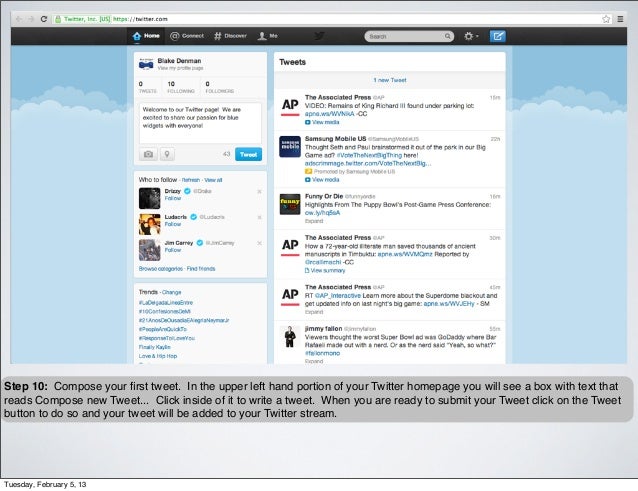
Task: Open the apne.ws/WVNlkA link
Action: click(x=329, y=114)
